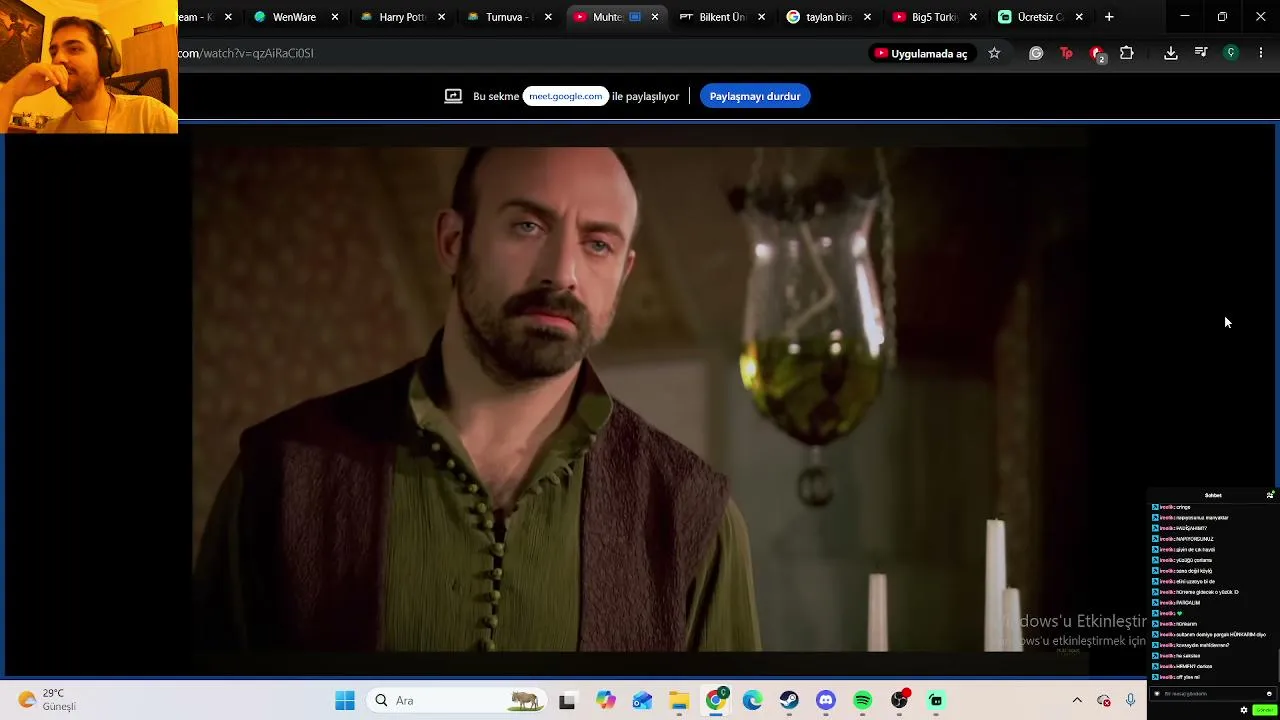Open the chat users icon beside Sohbet
This screenshot has height=720, width=1280.
(x=1270, y=495)
